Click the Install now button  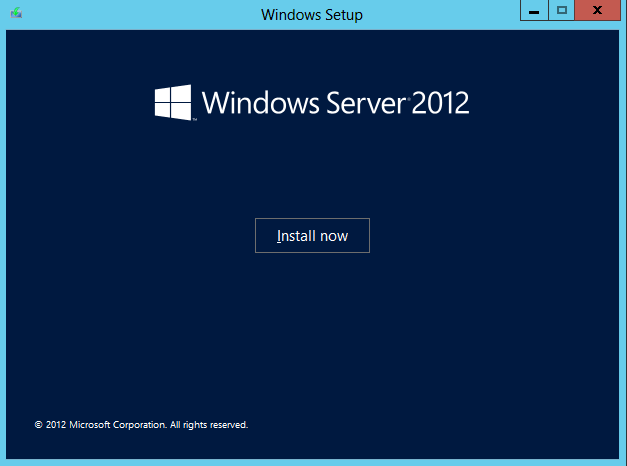click(x=312, y=236)
